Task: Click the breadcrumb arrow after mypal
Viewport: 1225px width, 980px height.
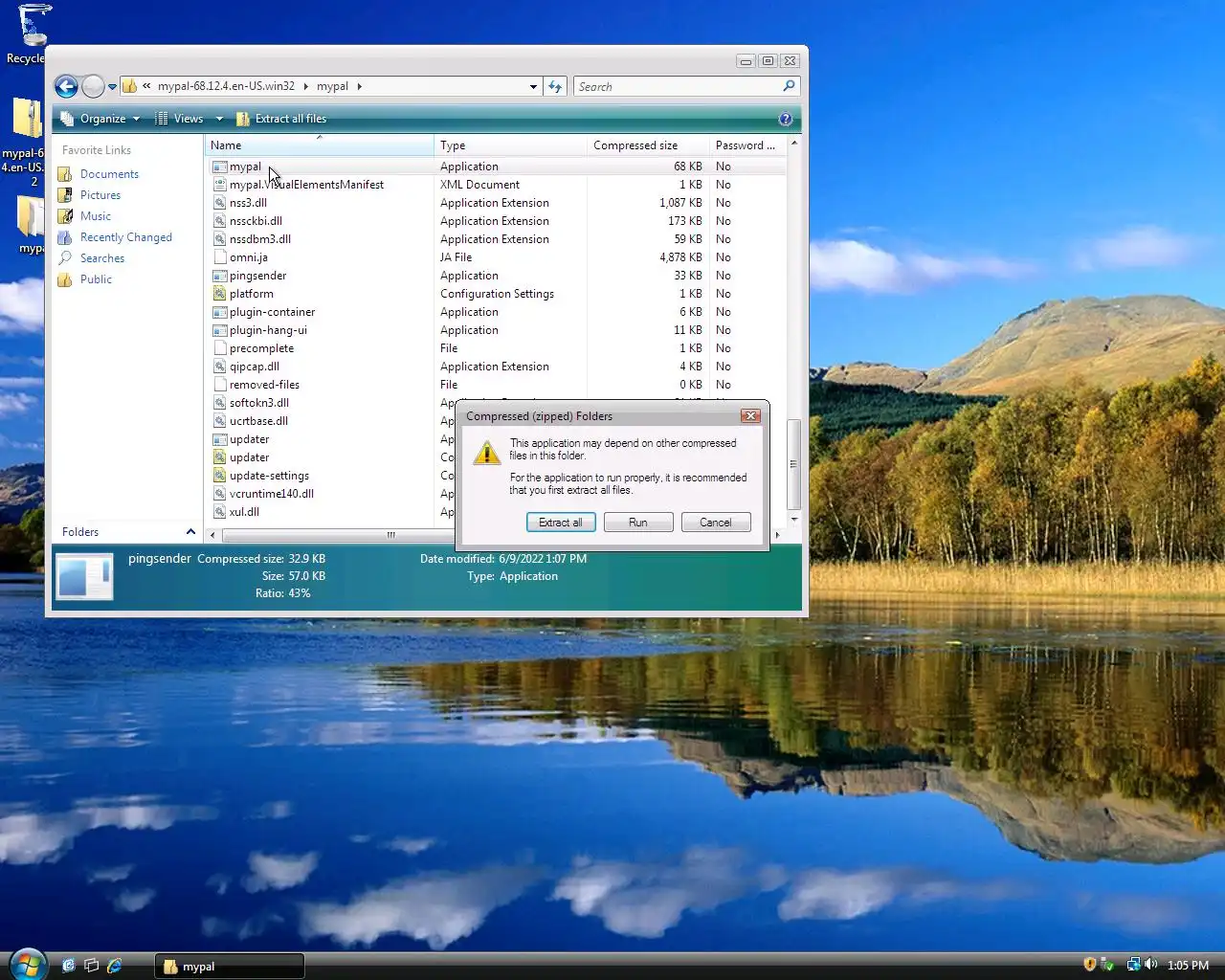Action: click(x=360, y=86)
